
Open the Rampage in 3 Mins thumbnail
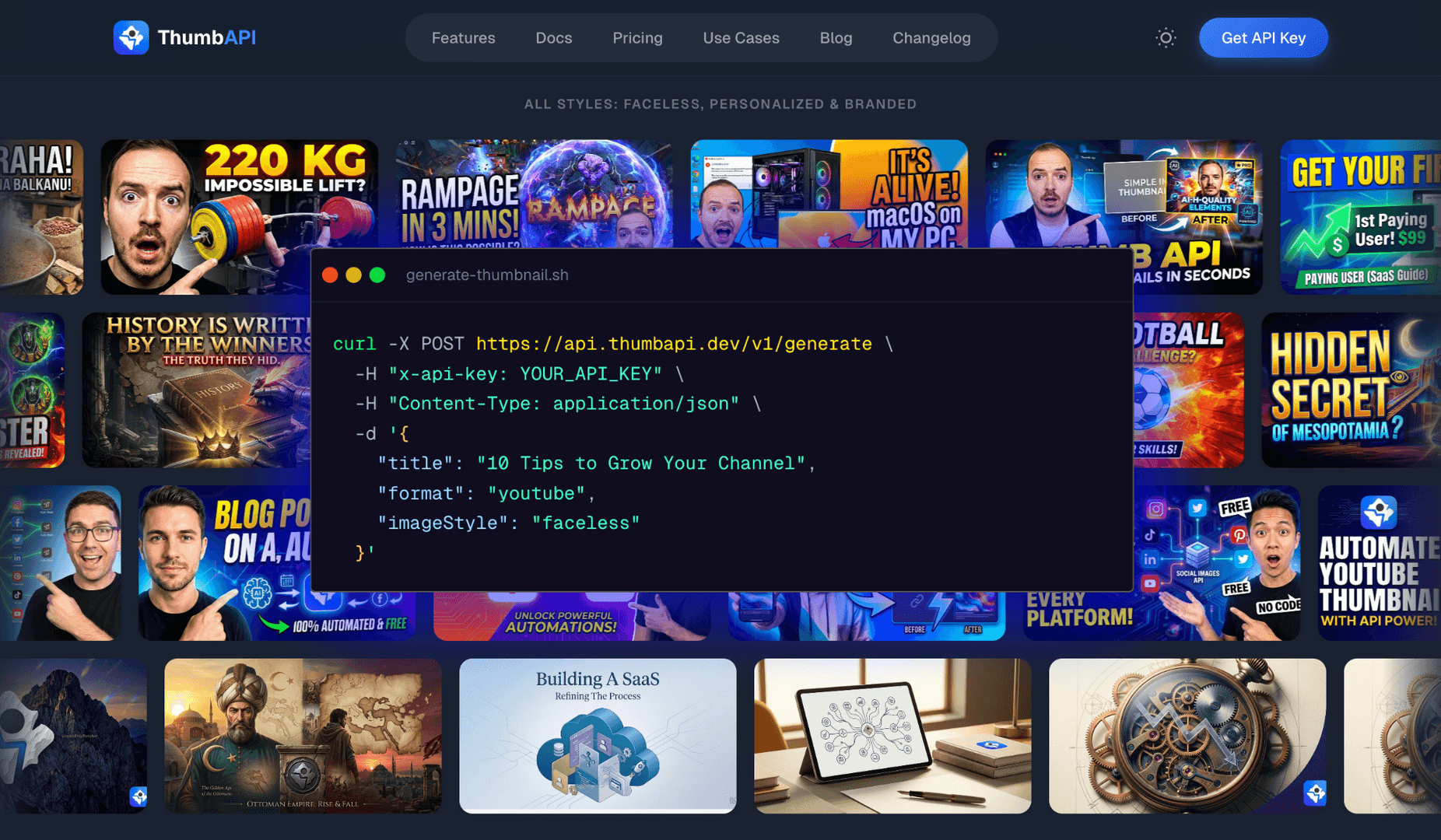click(534, 194)
